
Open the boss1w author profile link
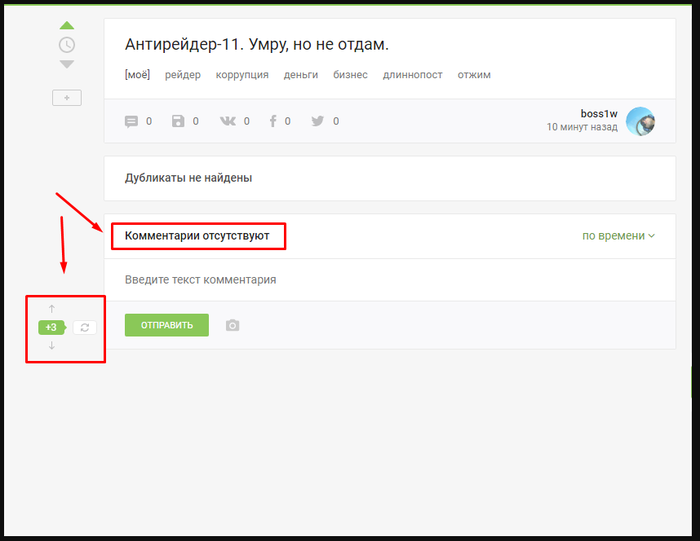(x=599, y=114)
